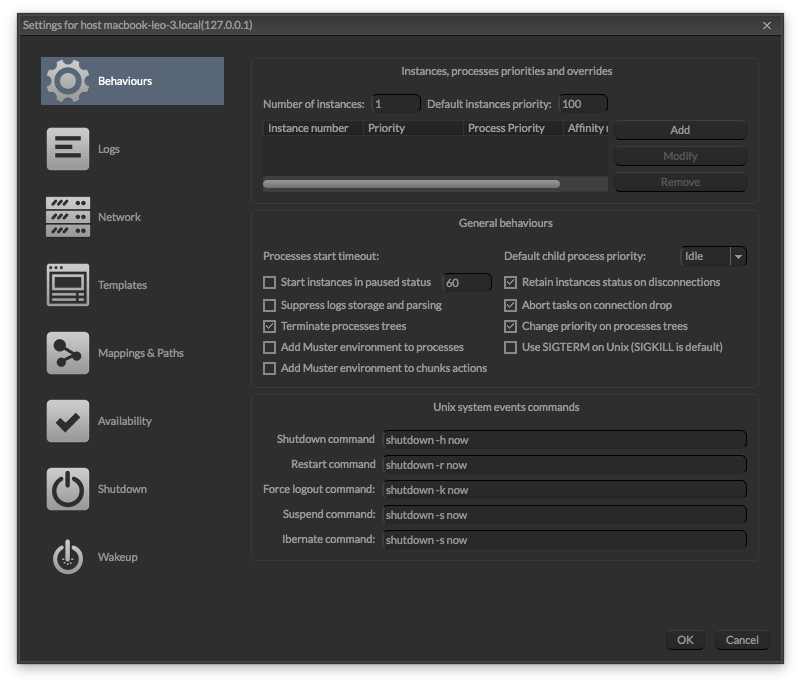Open Default child process priority dropdown
Viewport: 801px width, 685px height.
tap(713, 257)
